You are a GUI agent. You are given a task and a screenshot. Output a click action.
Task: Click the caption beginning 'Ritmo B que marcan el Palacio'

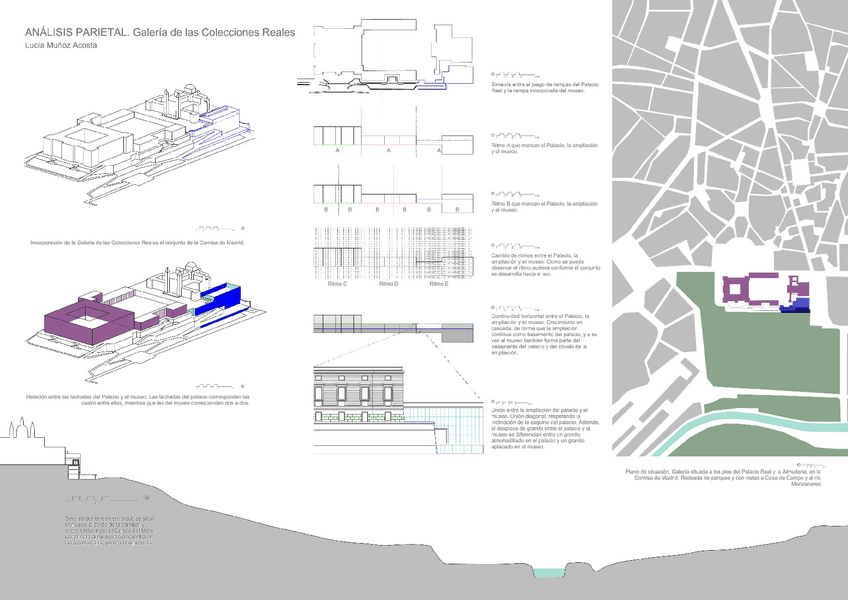click(x=545, y=207)
